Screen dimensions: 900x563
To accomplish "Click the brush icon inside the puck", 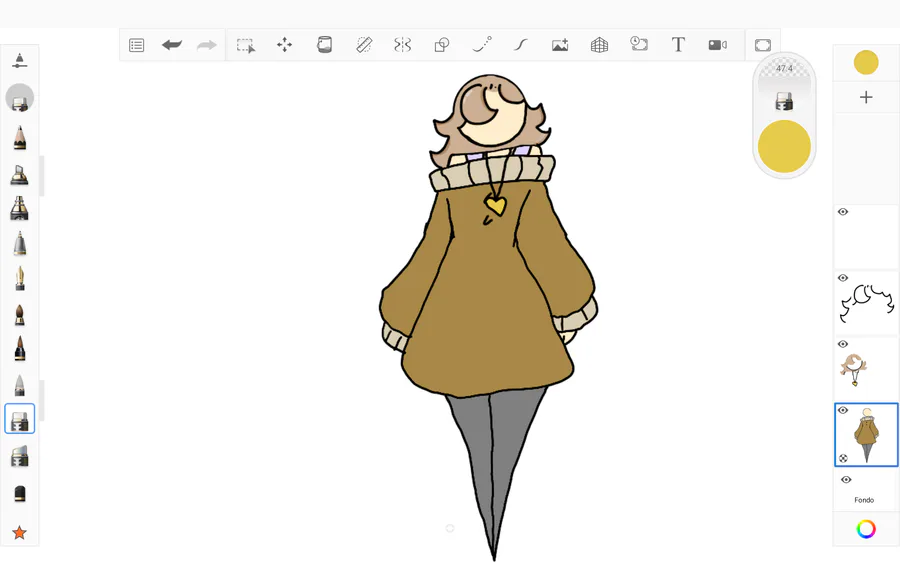I will [784, 102].
